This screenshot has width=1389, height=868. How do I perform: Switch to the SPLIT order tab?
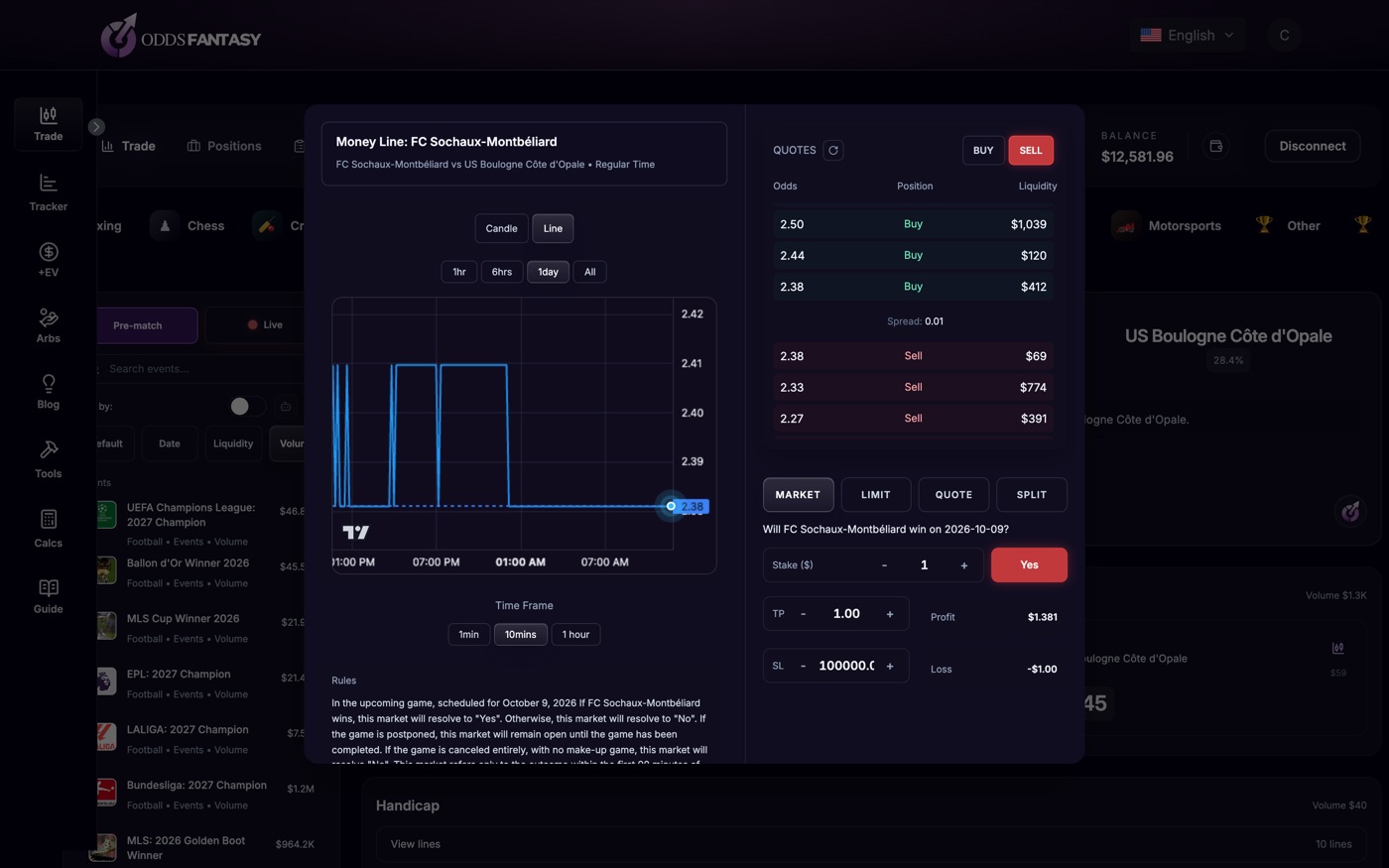tap(1032, 494)
